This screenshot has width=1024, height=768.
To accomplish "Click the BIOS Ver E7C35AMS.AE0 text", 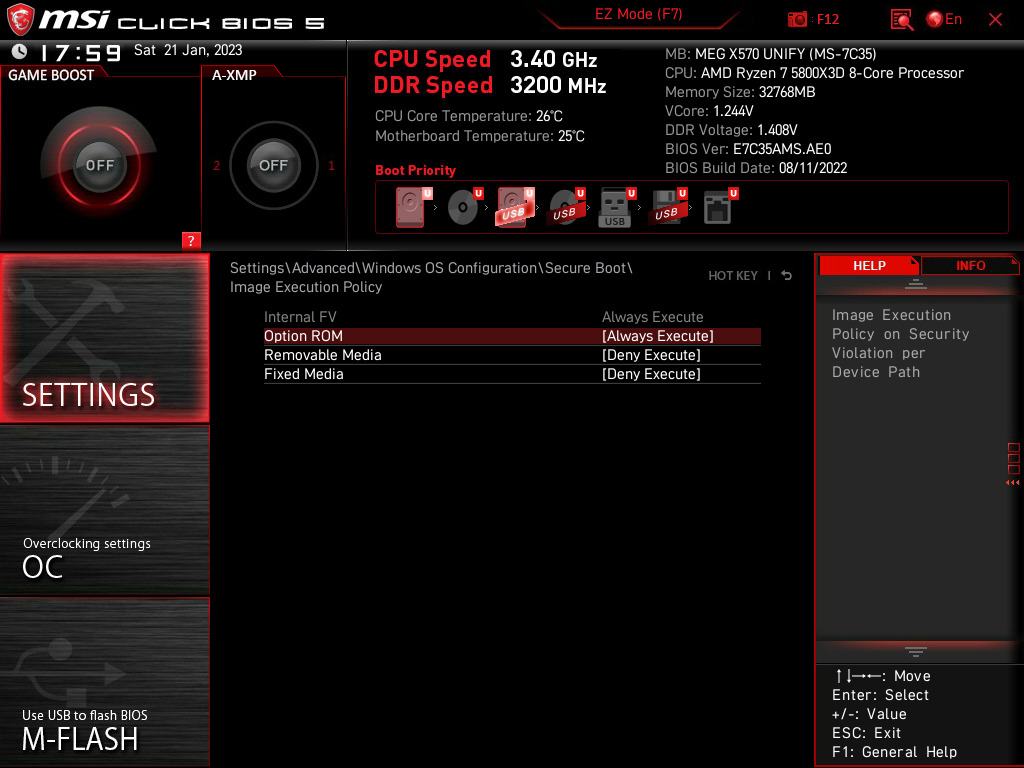I will point(748,149).
